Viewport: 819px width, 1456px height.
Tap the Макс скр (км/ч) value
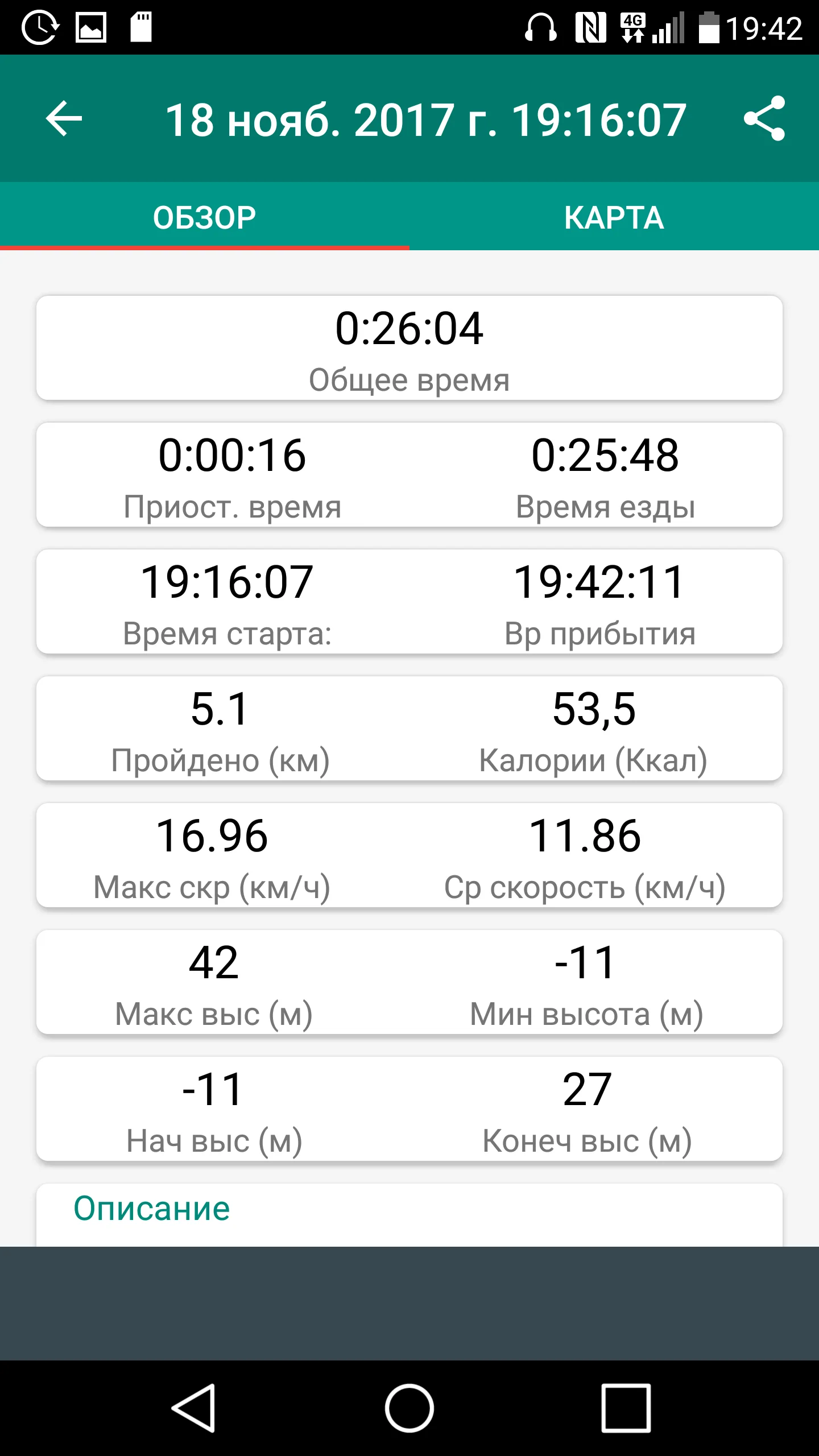[212, 836]
